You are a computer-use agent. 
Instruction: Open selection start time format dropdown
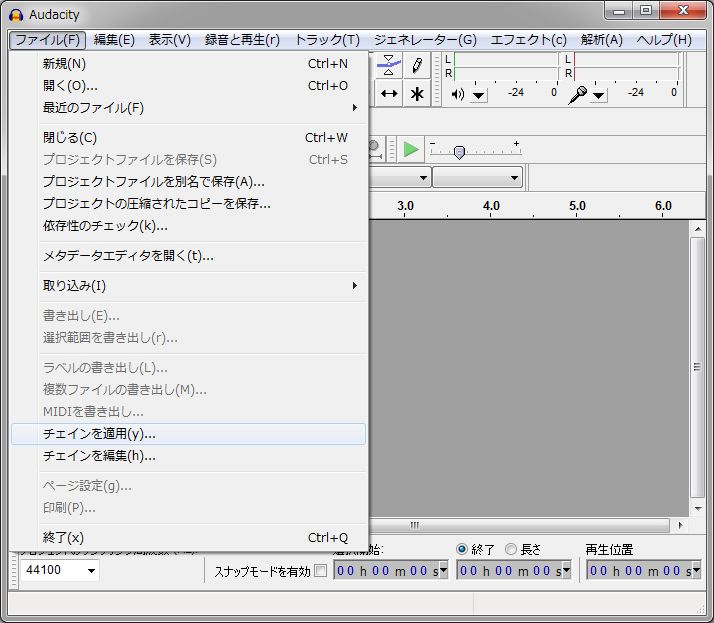pos(444,569)
